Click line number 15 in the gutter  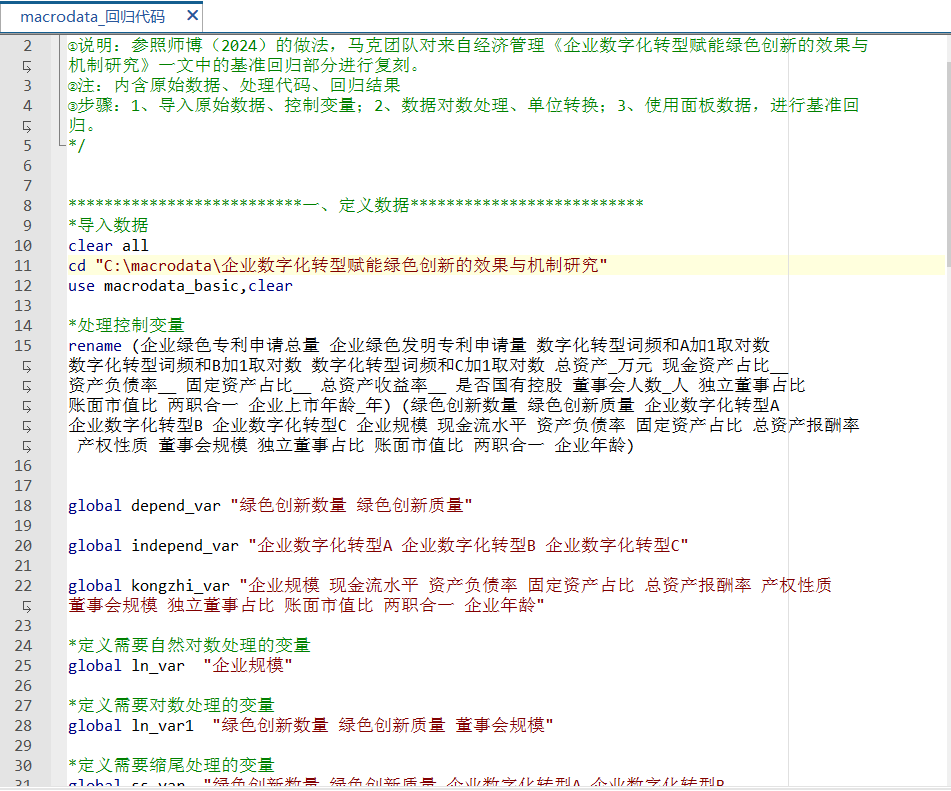(23, 345)
